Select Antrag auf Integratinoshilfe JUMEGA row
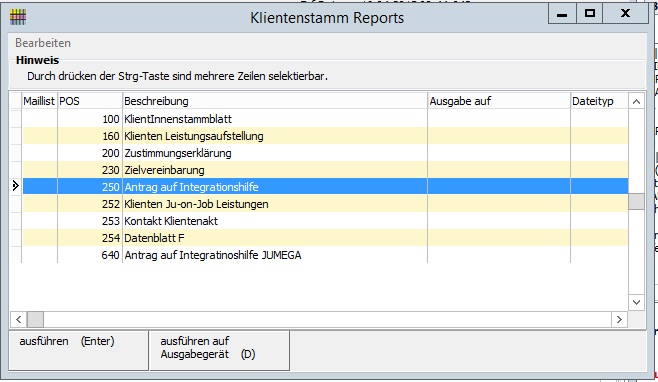The image size is (658, 382). point(325,255)
